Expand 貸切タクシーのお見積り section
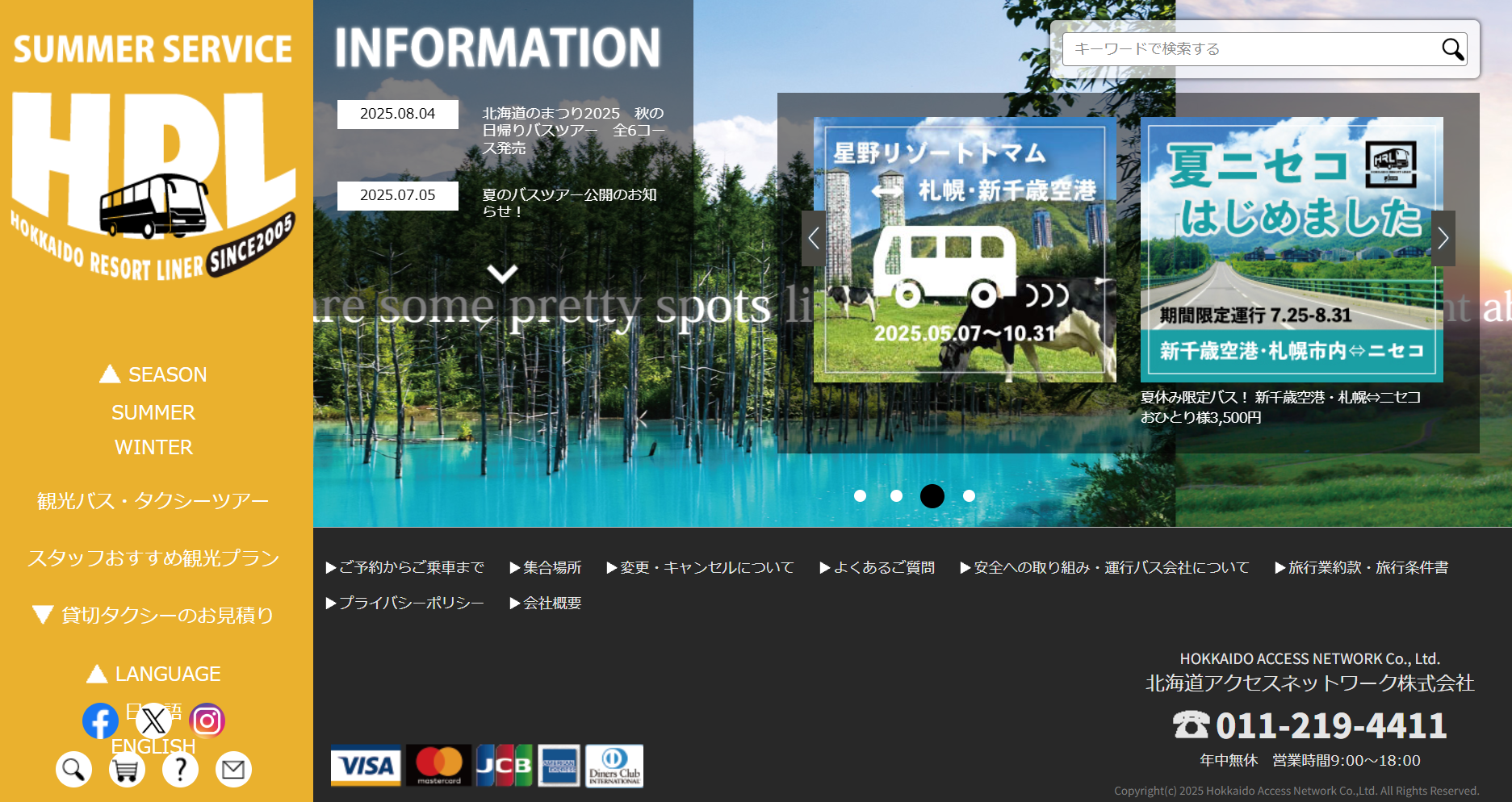 tap(153, 615)
